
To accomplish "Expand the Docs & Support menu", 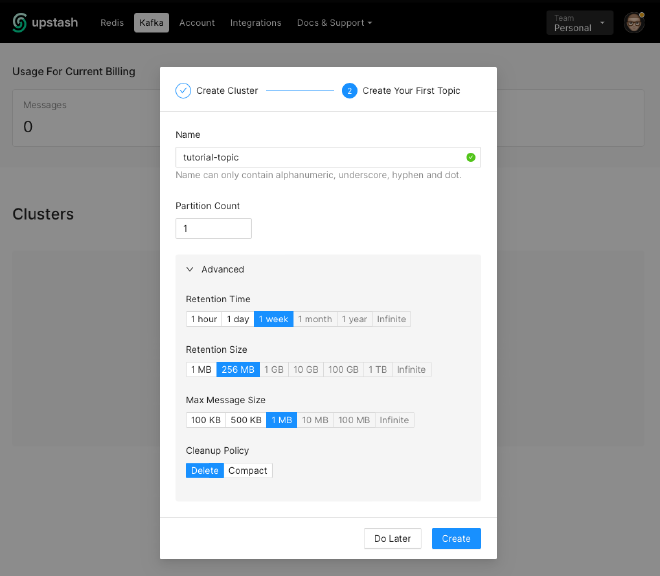I will (x=334, y=22).
